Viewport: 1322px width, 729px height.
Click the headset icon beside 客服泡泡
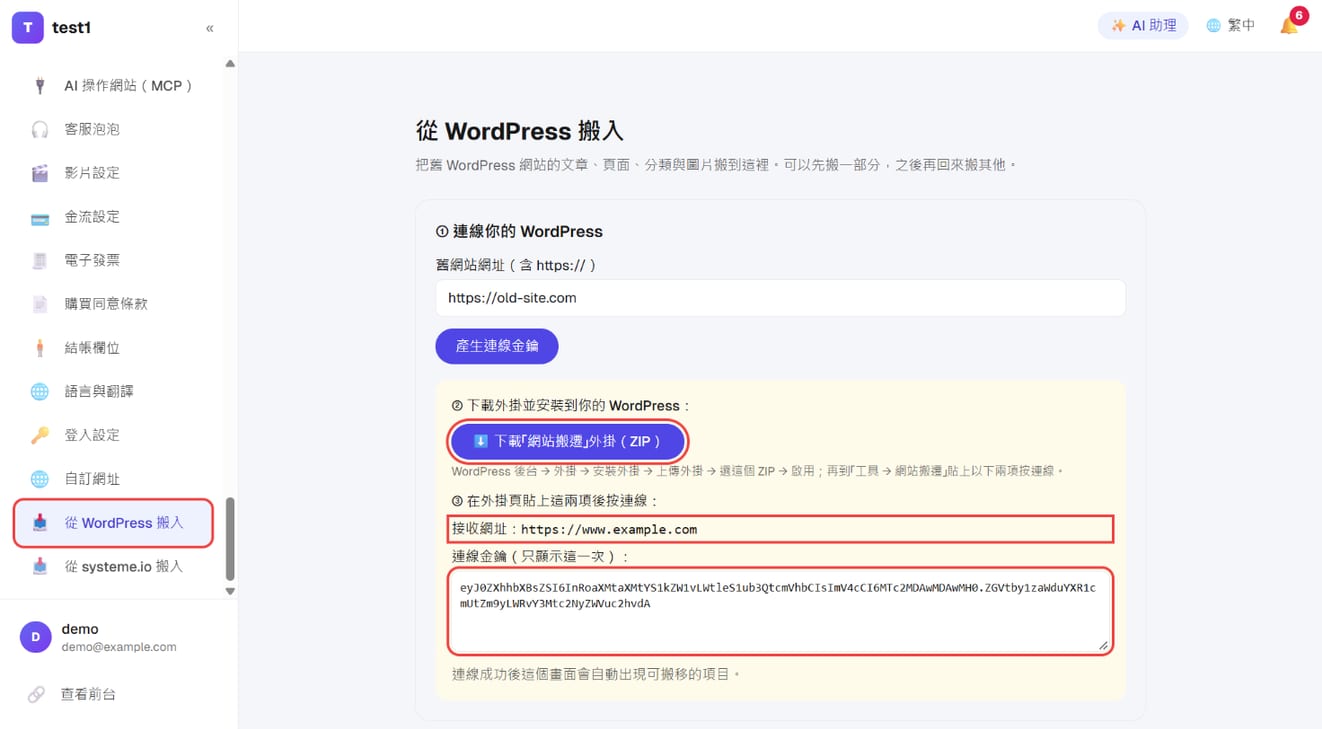pos(40,129)
